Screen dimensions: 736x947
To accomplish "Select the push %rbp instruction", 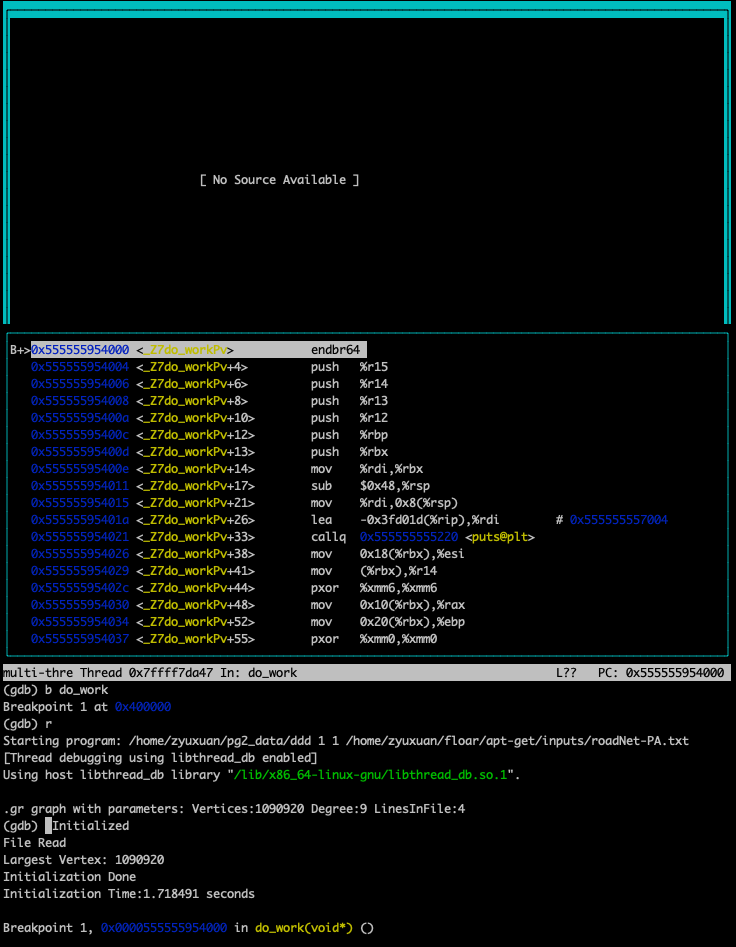I will coord(349,434).
